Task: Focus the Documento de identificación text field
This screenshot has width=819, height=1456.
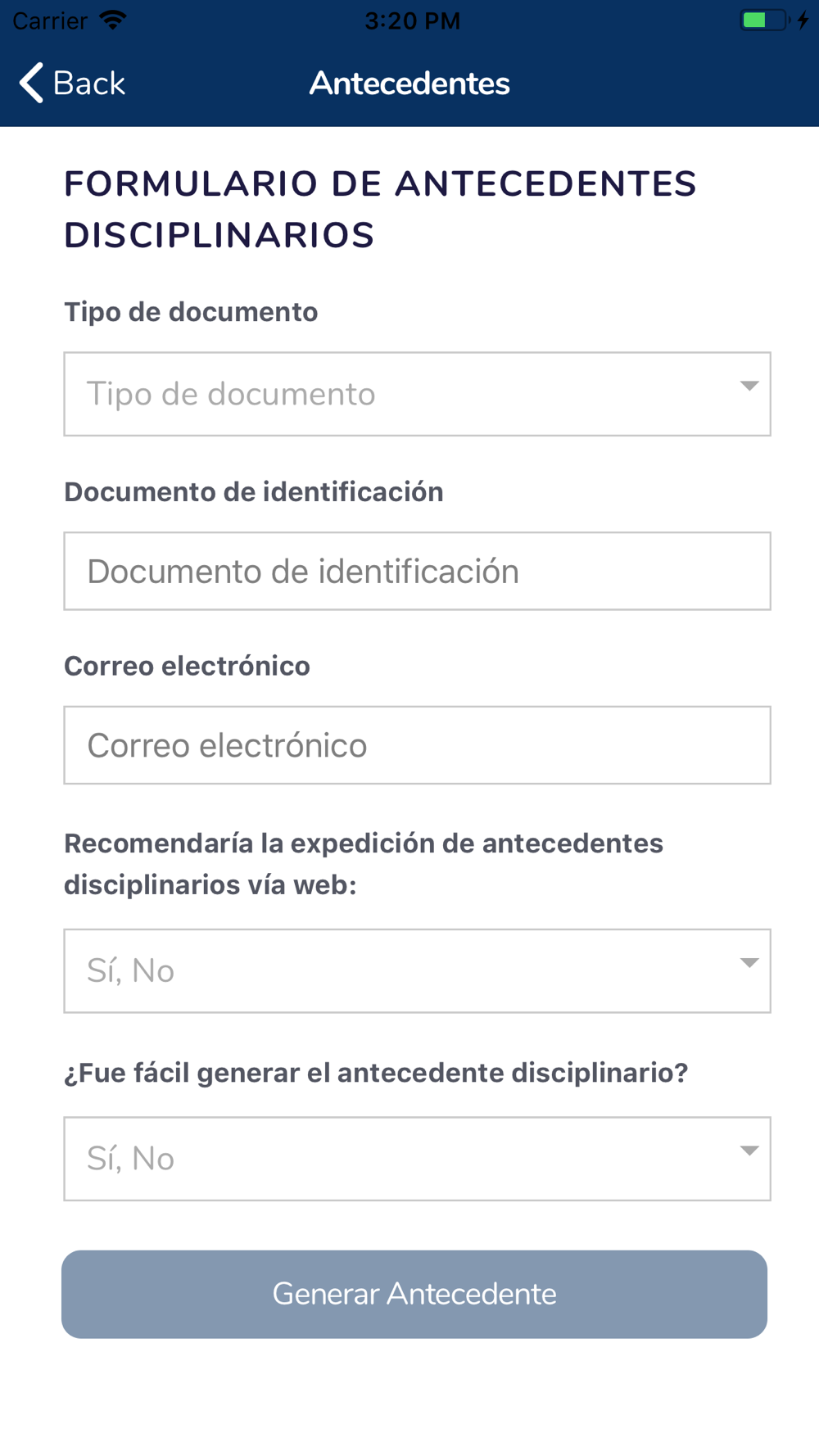Action: point(417,572)
